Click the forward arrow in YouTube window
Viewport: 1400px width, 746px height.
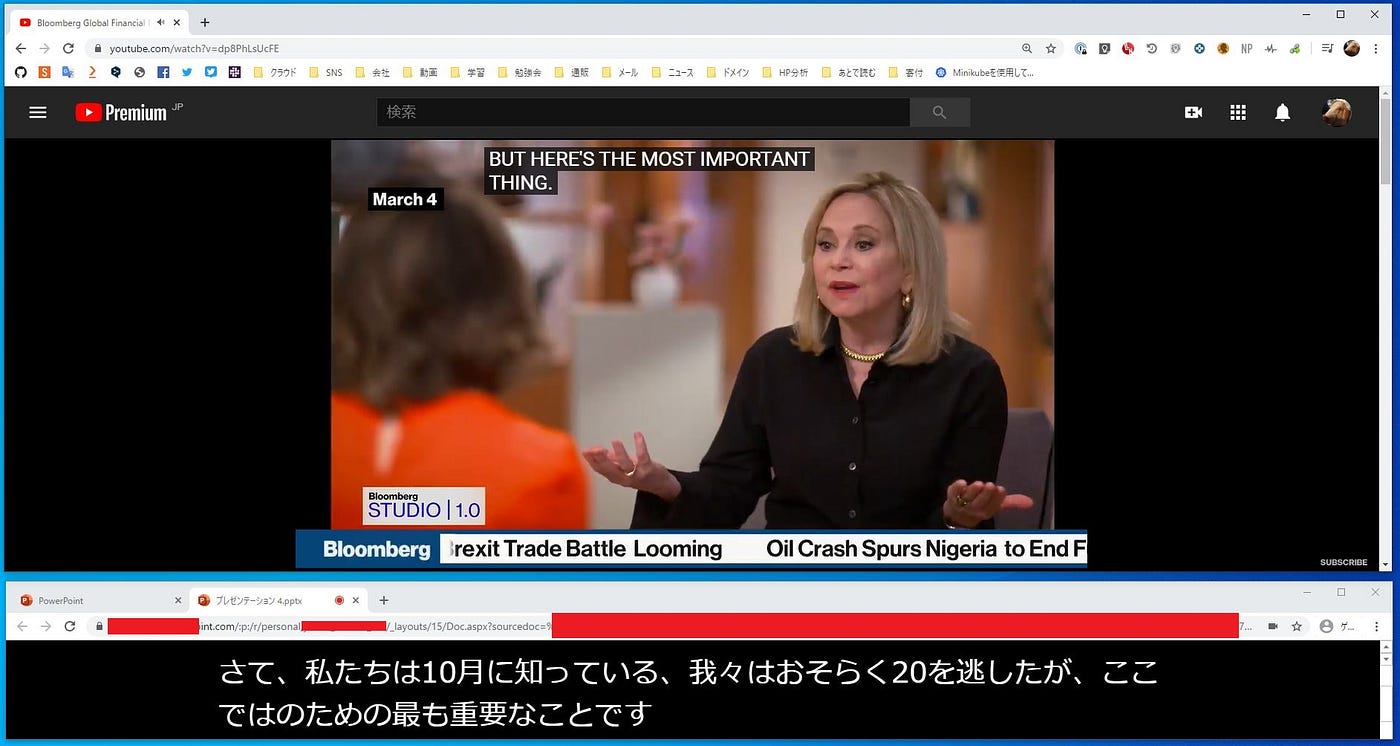[x=44, y=48]
